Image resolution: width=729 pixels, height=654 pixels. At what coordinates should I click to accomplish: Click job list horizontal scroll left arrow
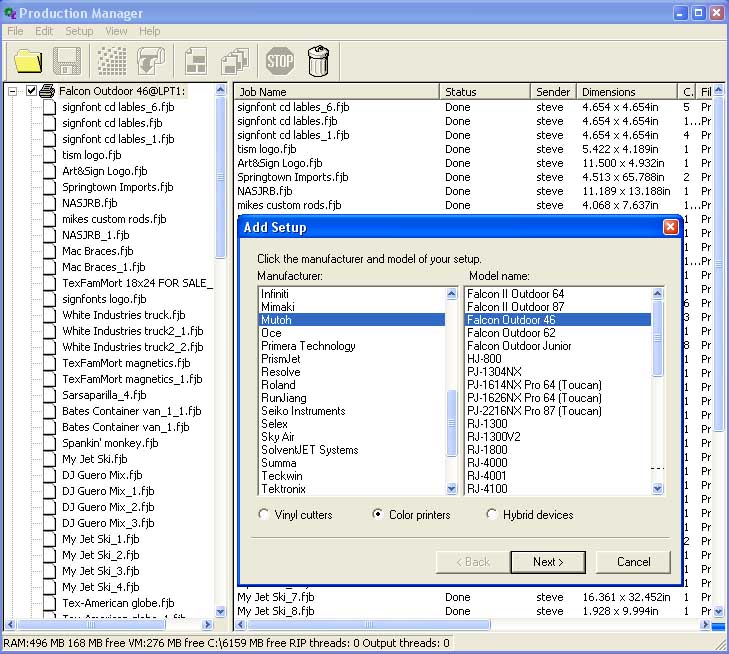pyautogui.click(x=240, y=625)
